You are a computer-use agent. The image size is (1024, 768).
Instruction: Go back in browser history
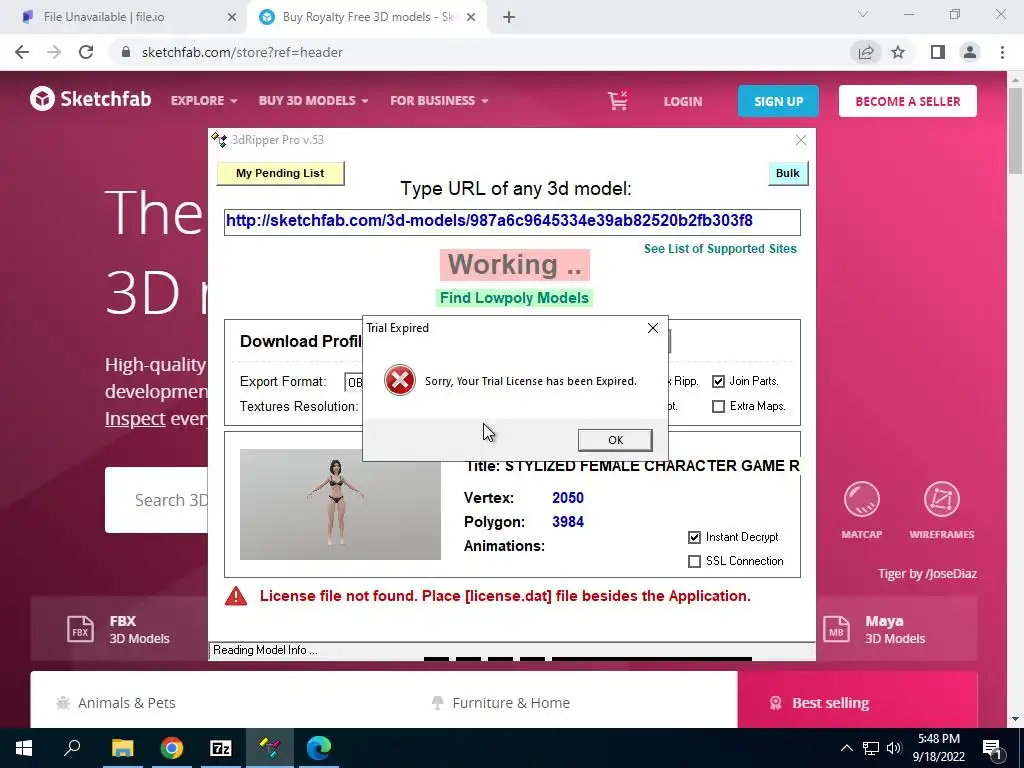click(22, 52)
